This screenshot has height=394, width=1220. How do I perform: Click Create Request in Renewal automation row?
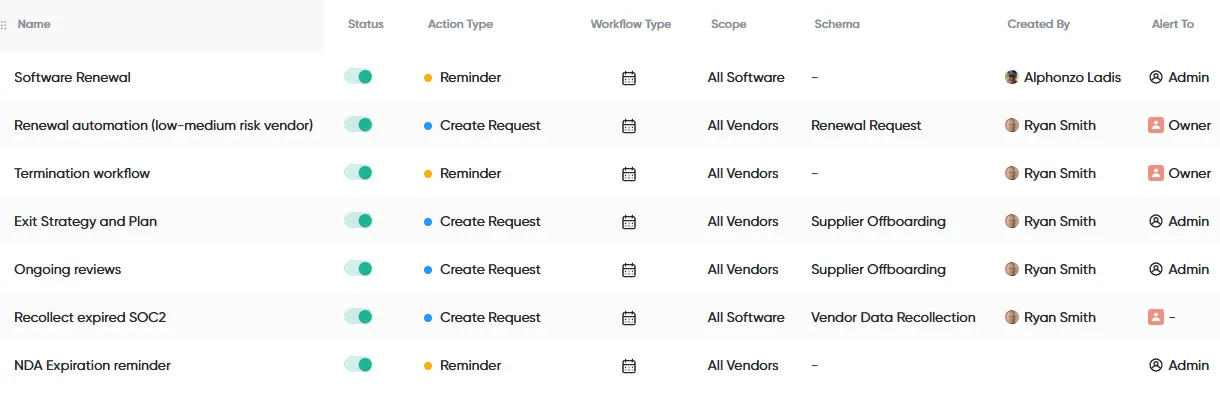[490, 125]
